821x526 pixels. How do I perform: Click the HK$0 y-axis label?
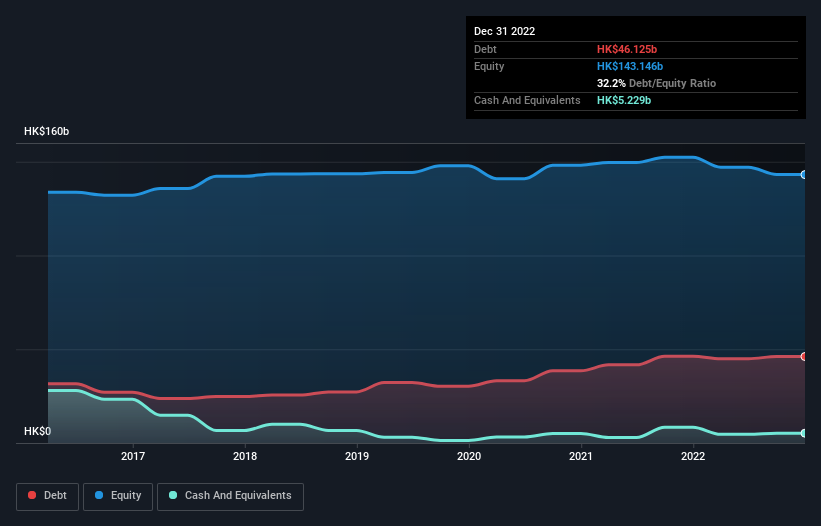(38, 431)
